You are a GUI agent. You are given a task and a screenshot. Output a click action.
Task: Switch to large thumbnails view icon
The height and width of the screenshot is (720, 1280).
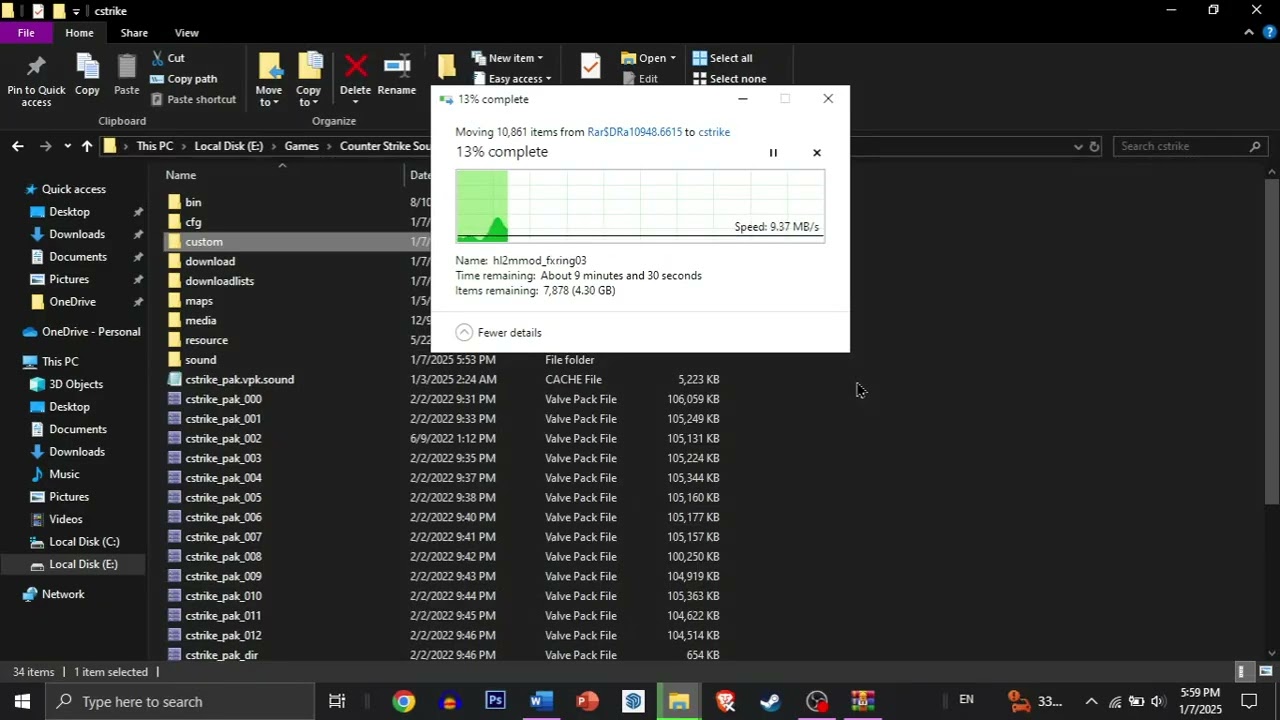tap(1266, 672)
